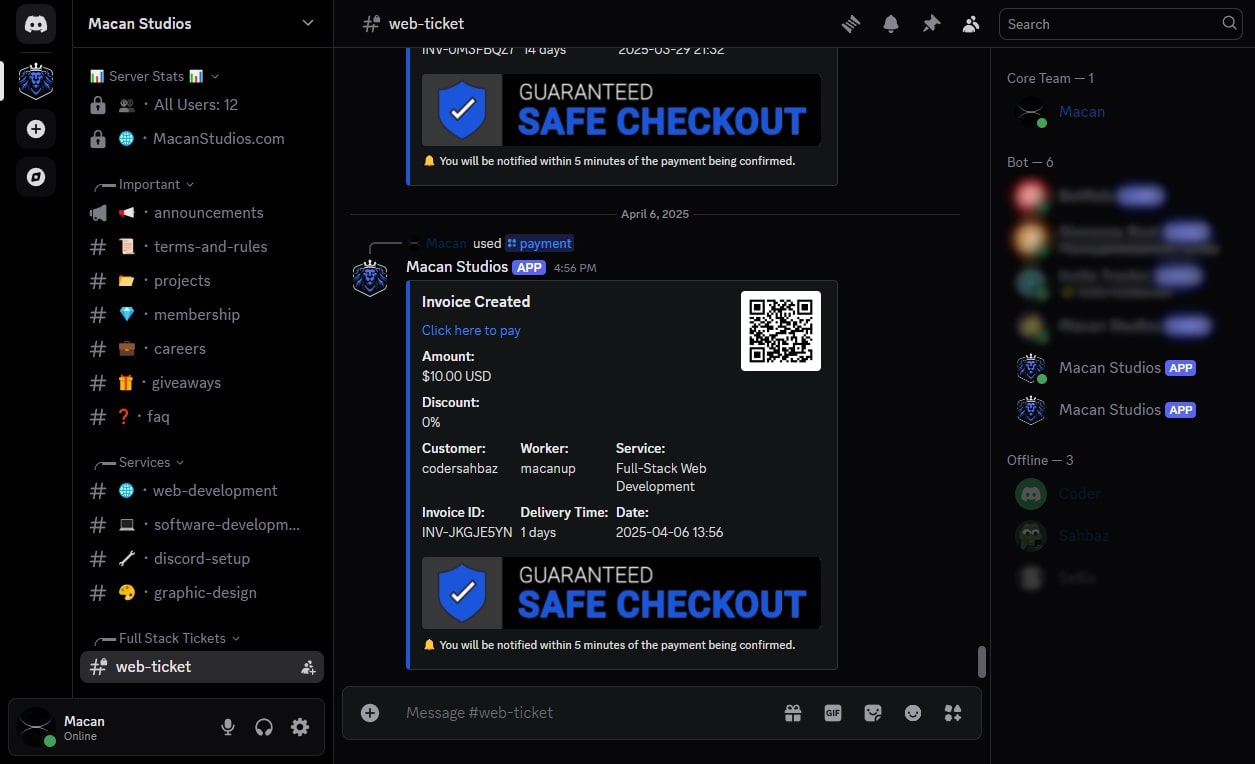Viewport: 1255px width, 764px height.
Task: Open the graphic-design channel
Action: (x=202, y=593)
